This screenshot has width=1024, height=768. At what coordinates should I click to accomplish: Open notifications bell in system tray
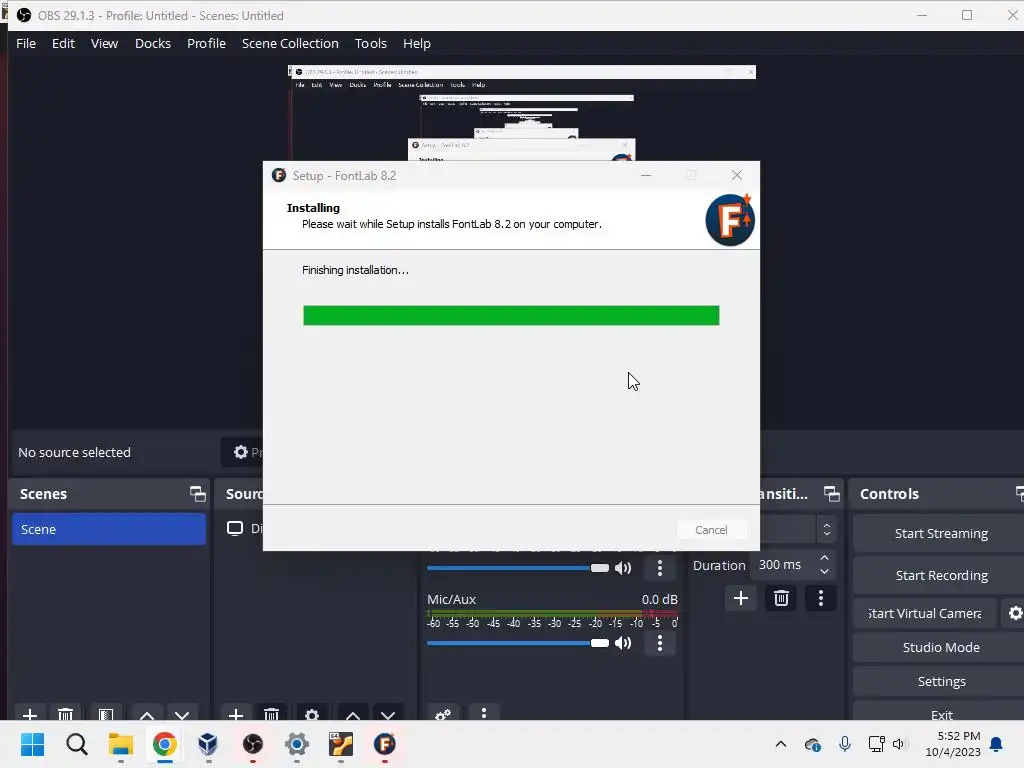997,744
